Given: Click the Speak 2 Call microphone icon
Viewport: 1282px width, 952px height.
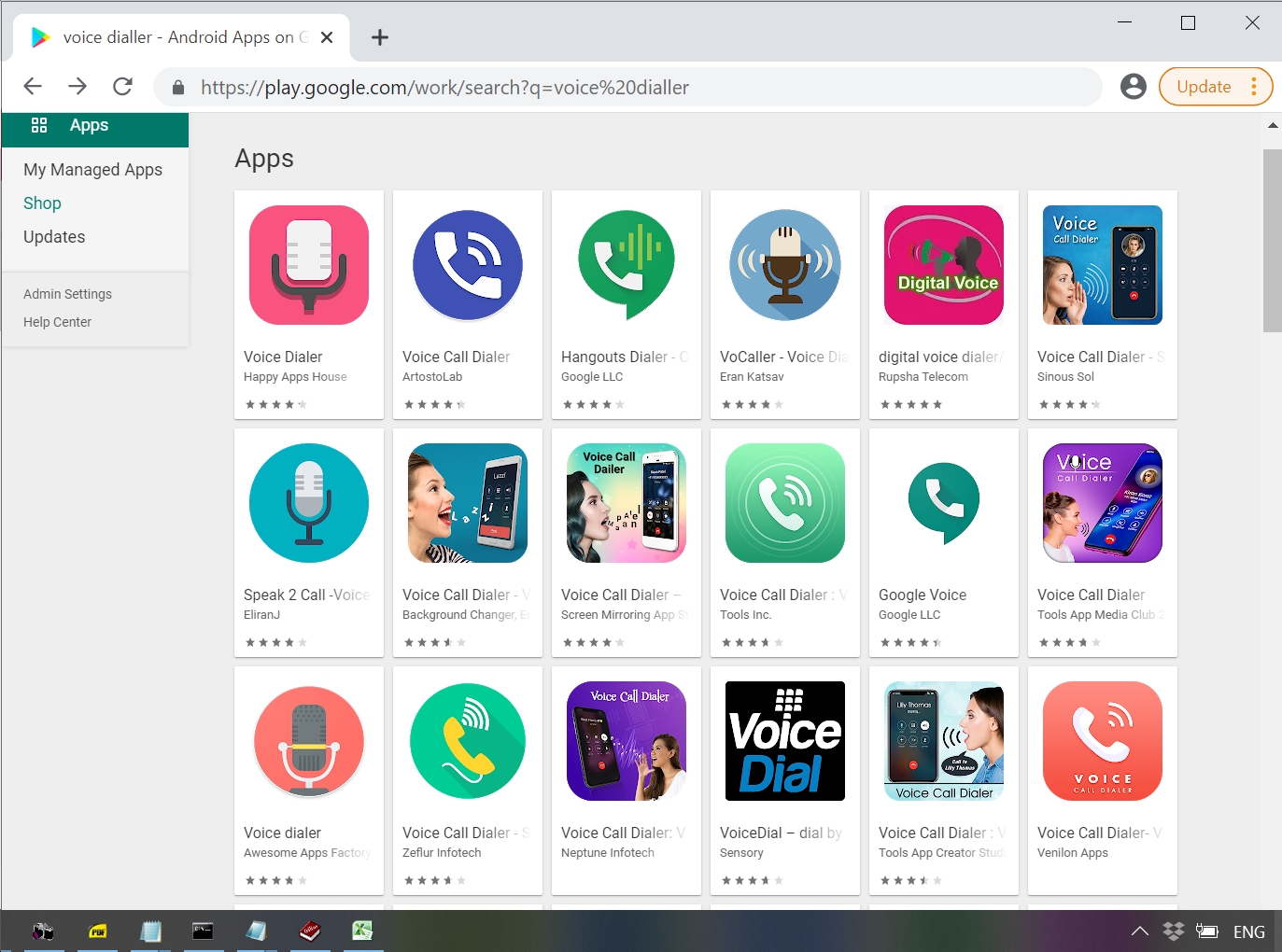Looking at the screenshot, I should click(309, 504).
